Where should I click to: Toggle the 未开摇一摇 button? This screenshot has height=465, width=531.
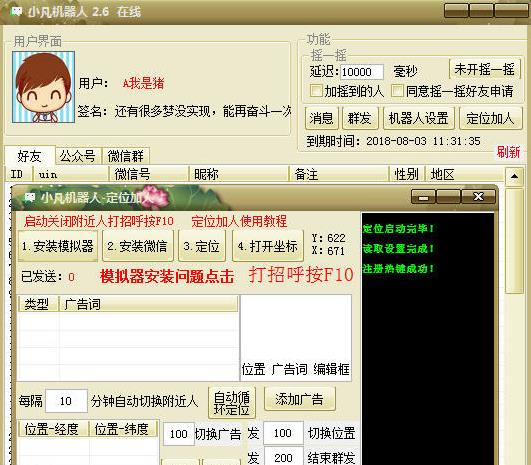pos(485,69)
